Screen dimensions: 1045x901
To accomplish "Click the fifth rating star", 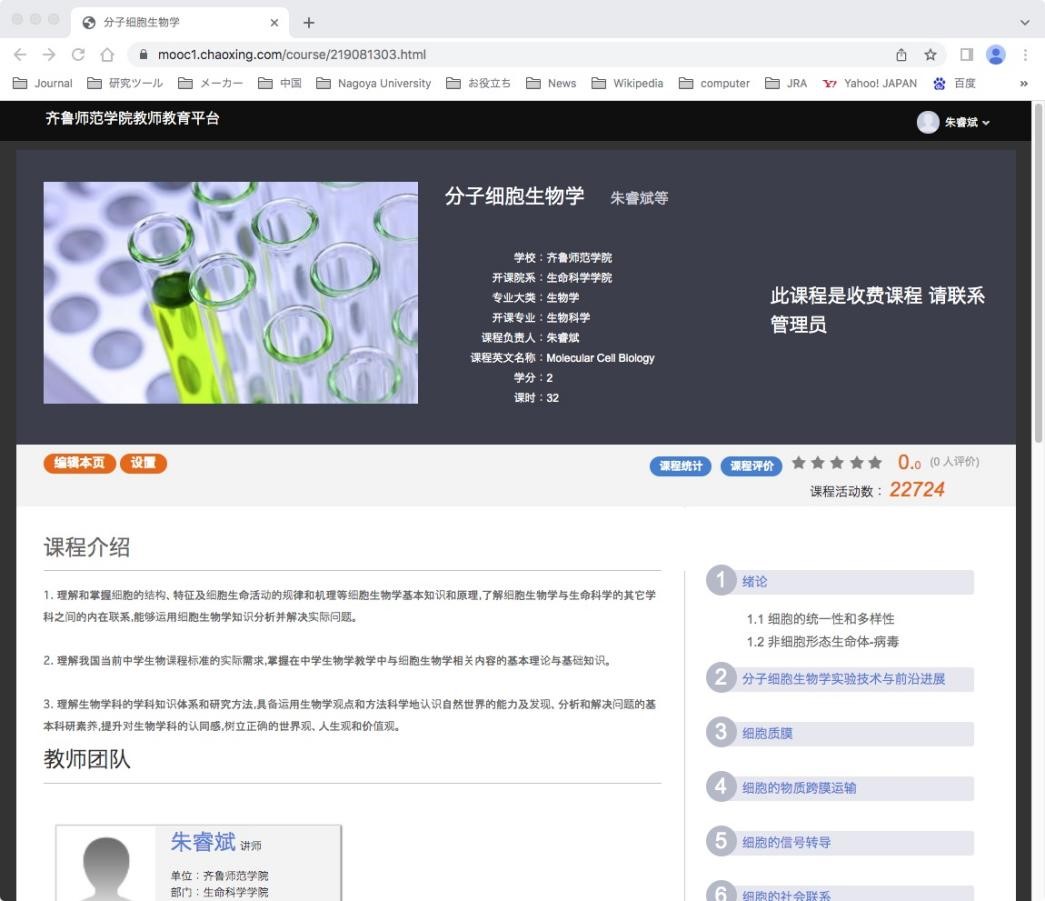I will 875,463.
